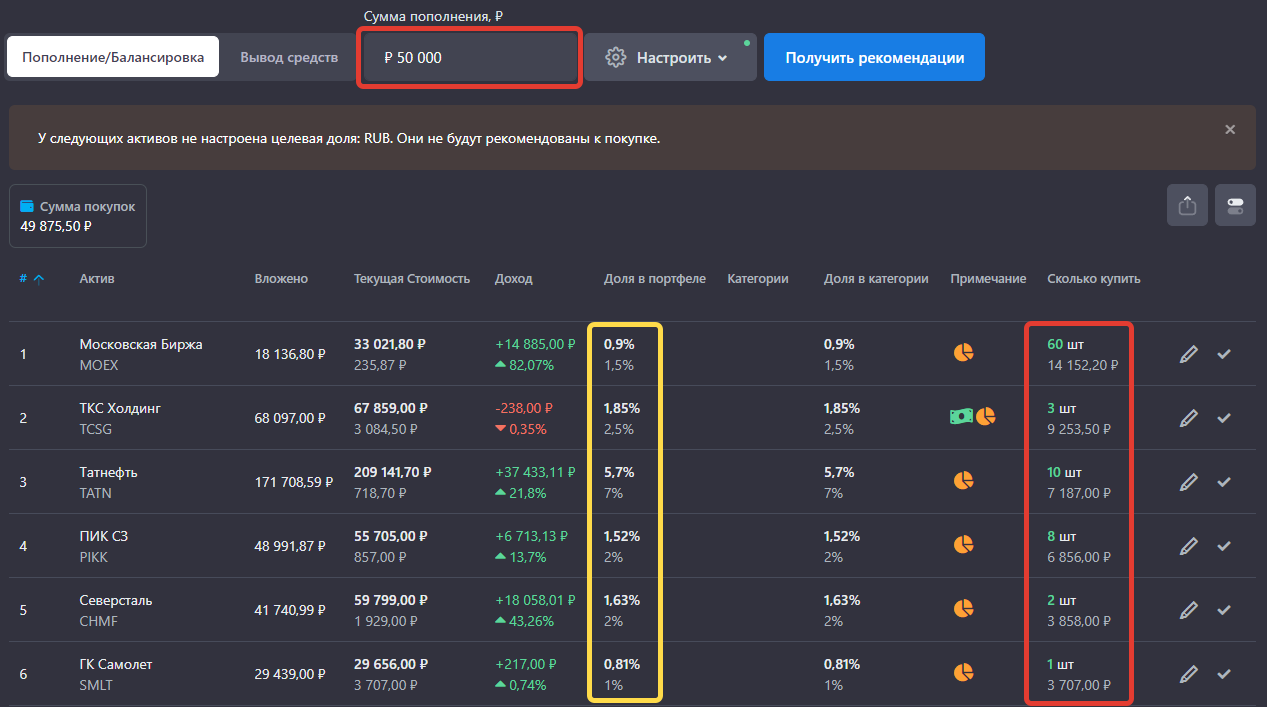
Task: Click the pencil edit icon for Татнефть
Action: [1188, 482]
